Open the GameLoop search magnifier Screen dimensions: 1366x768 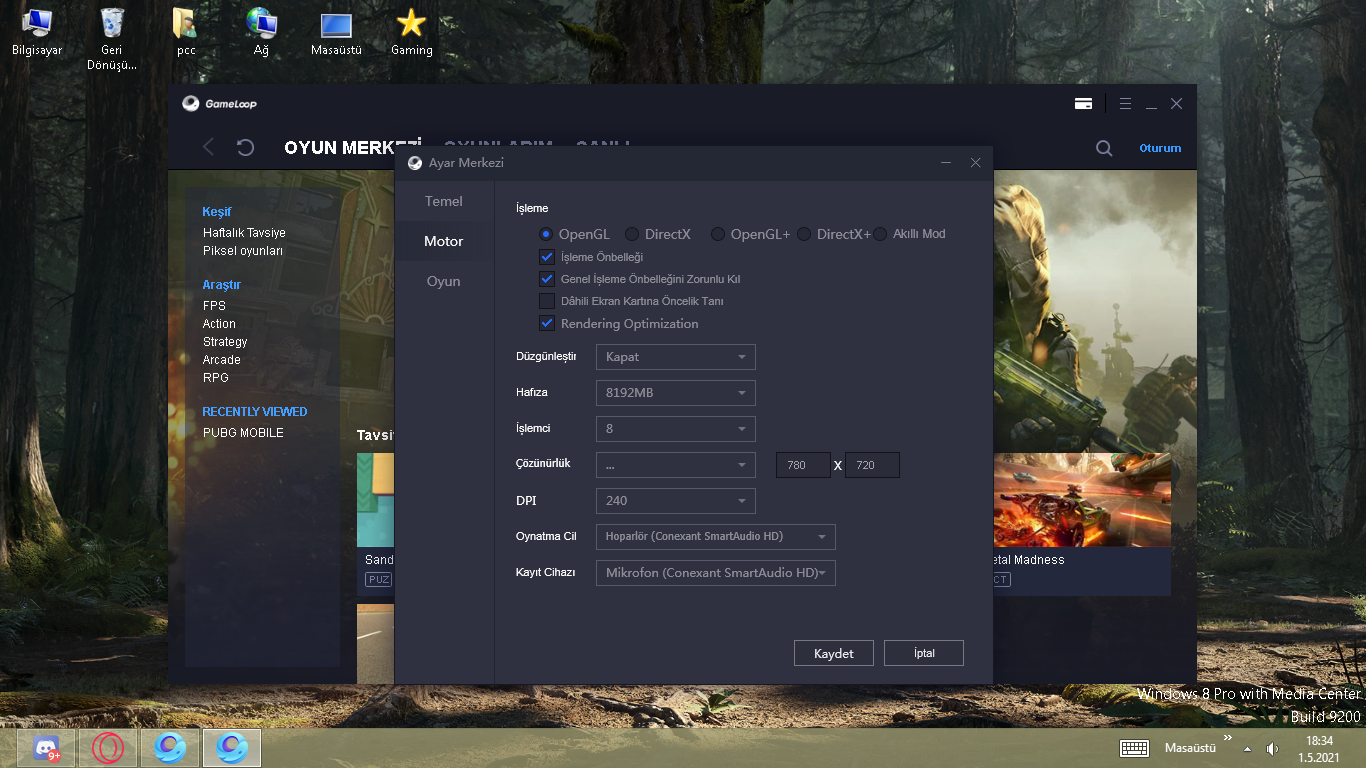coord(1104,148)
